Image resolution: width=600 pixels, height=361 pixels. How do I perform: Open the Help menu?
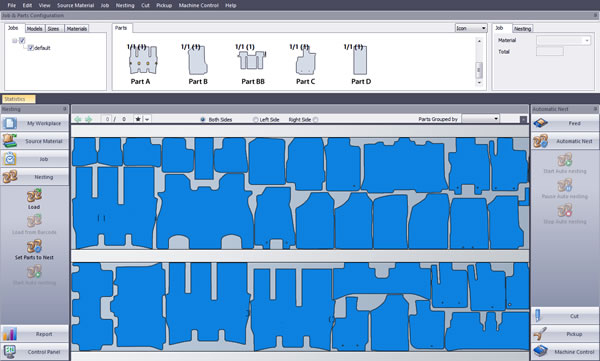[230, 5]
